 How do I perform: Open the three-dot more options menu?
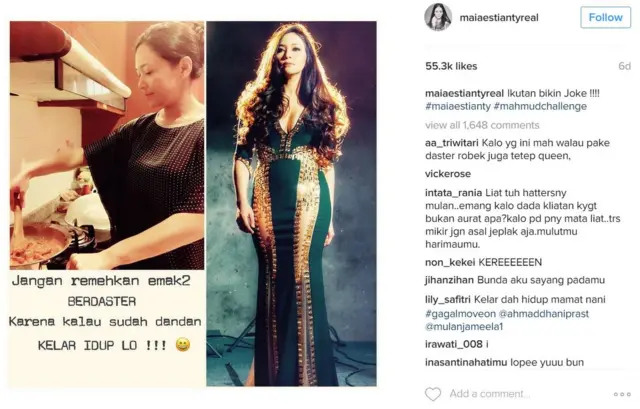tap(622, 394)
